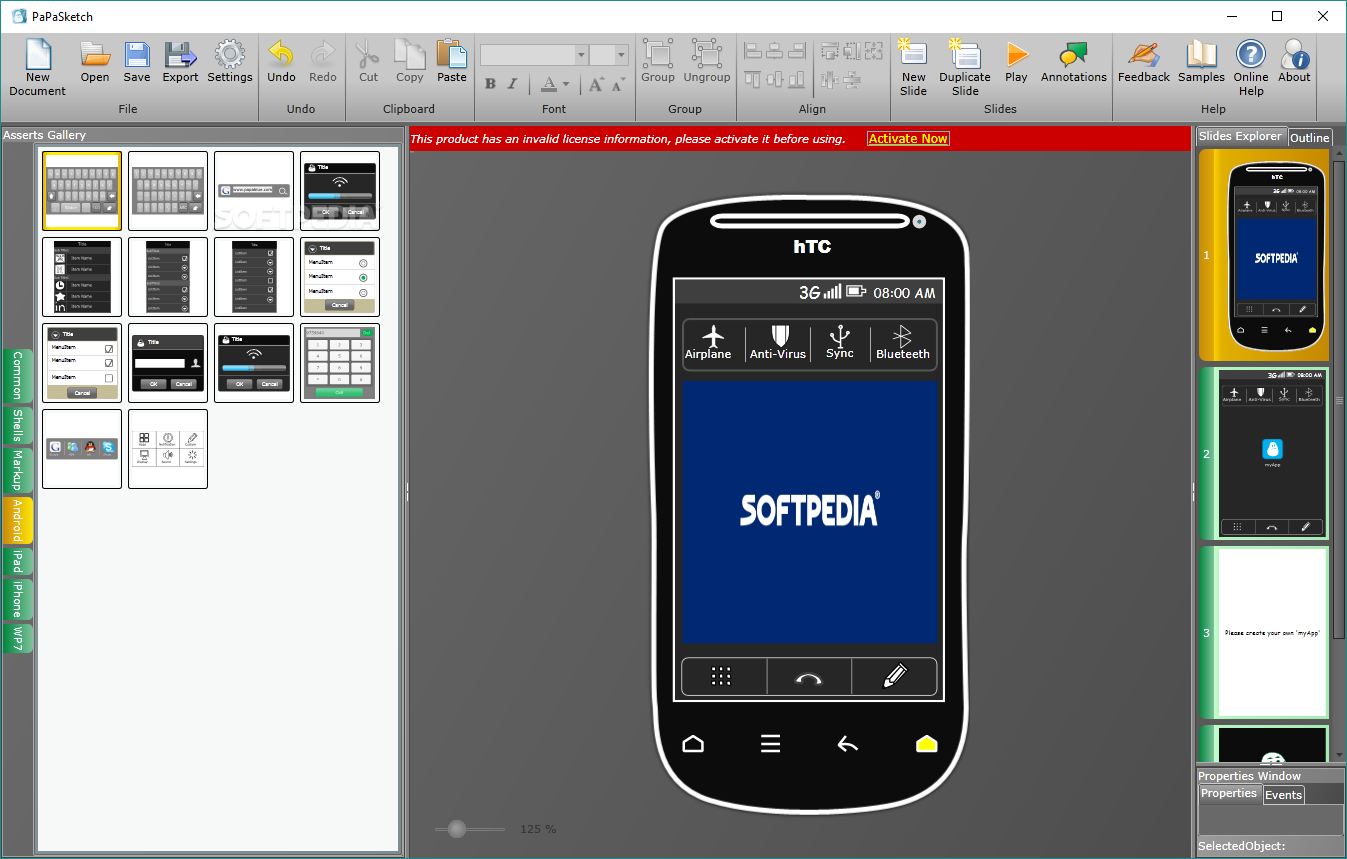Align selected objects to left edges
The image size is (1347, 859).
click(753, 50)
